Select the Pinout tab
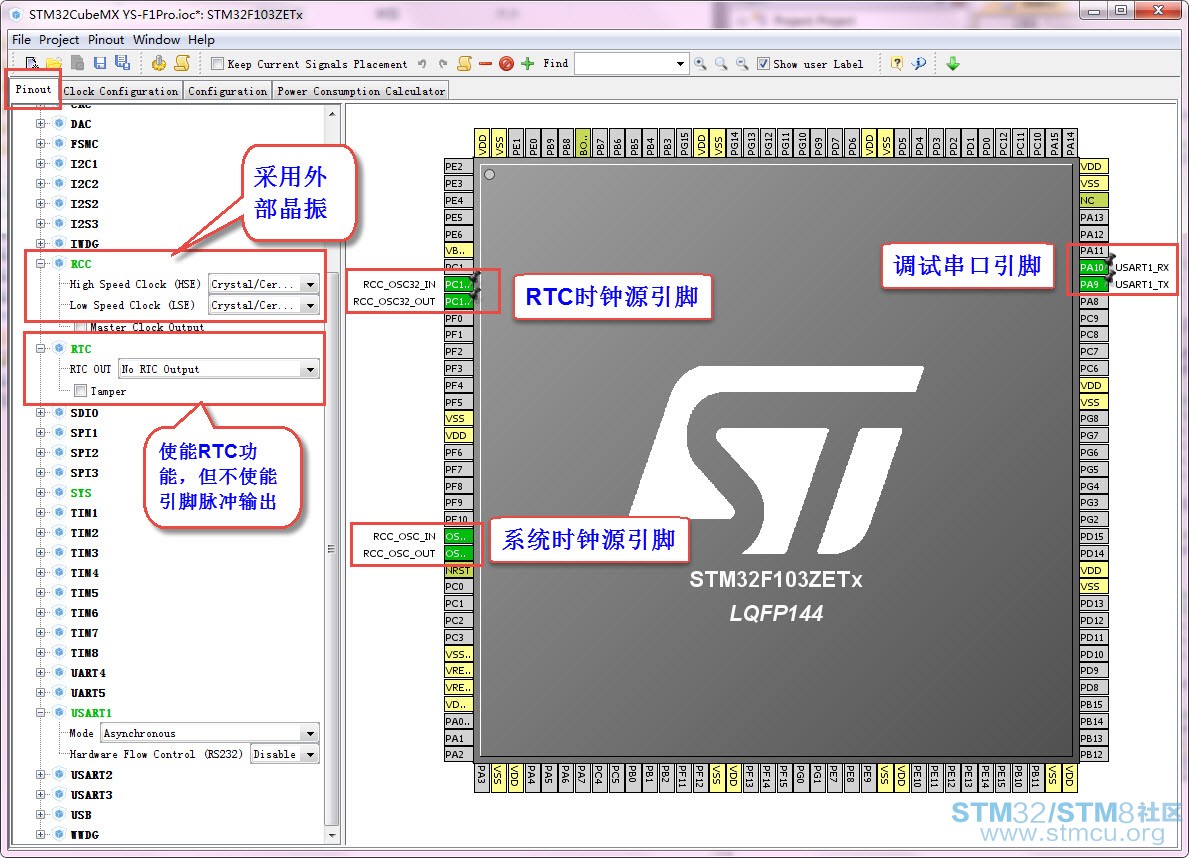The height and width of the screenshot is (858, 1189). pyautogui.click(x=33, y=90)
